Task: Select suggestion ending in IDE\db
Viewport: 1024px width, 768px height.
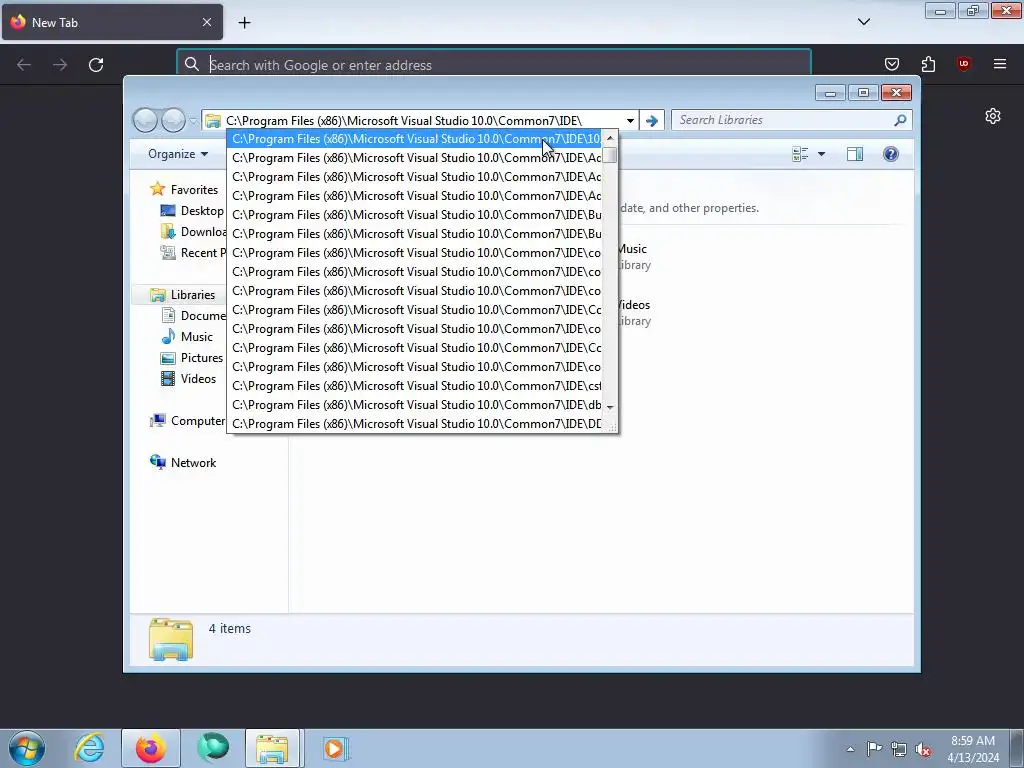Action: pos(415,405)
